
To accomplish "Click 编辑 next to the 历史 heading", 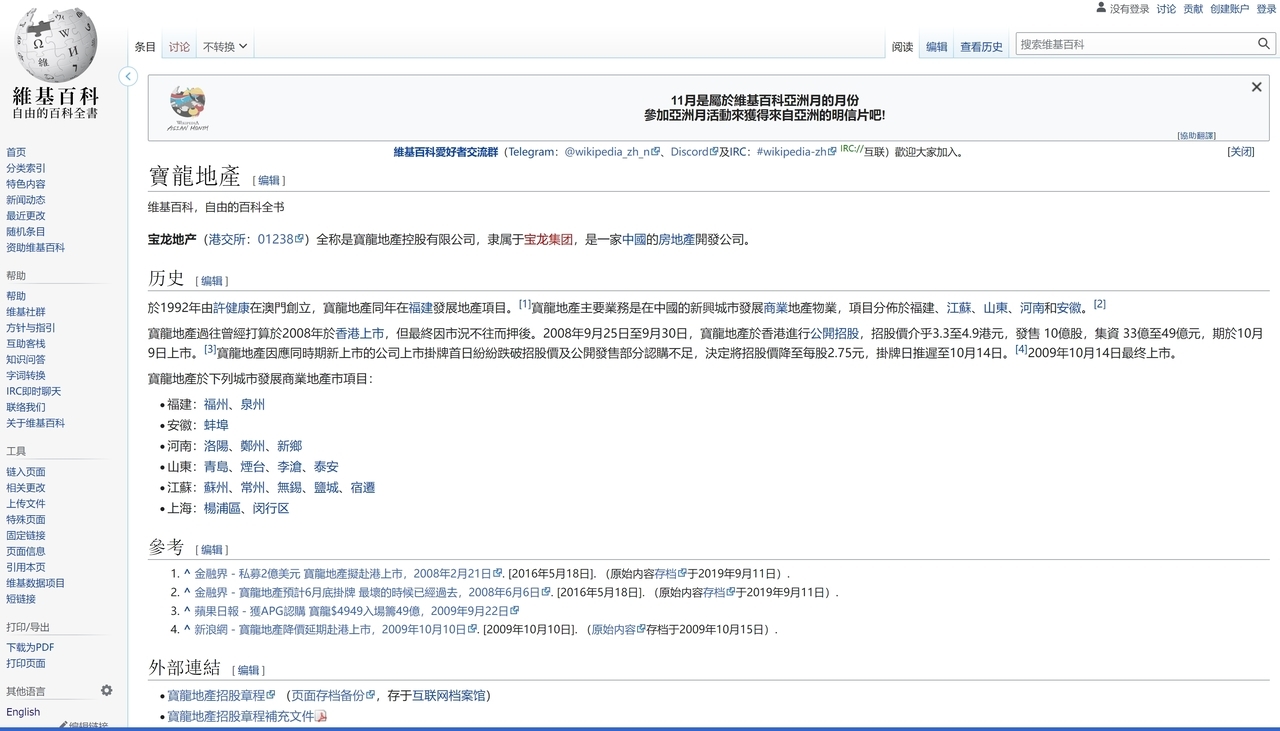I will (212, 281).
